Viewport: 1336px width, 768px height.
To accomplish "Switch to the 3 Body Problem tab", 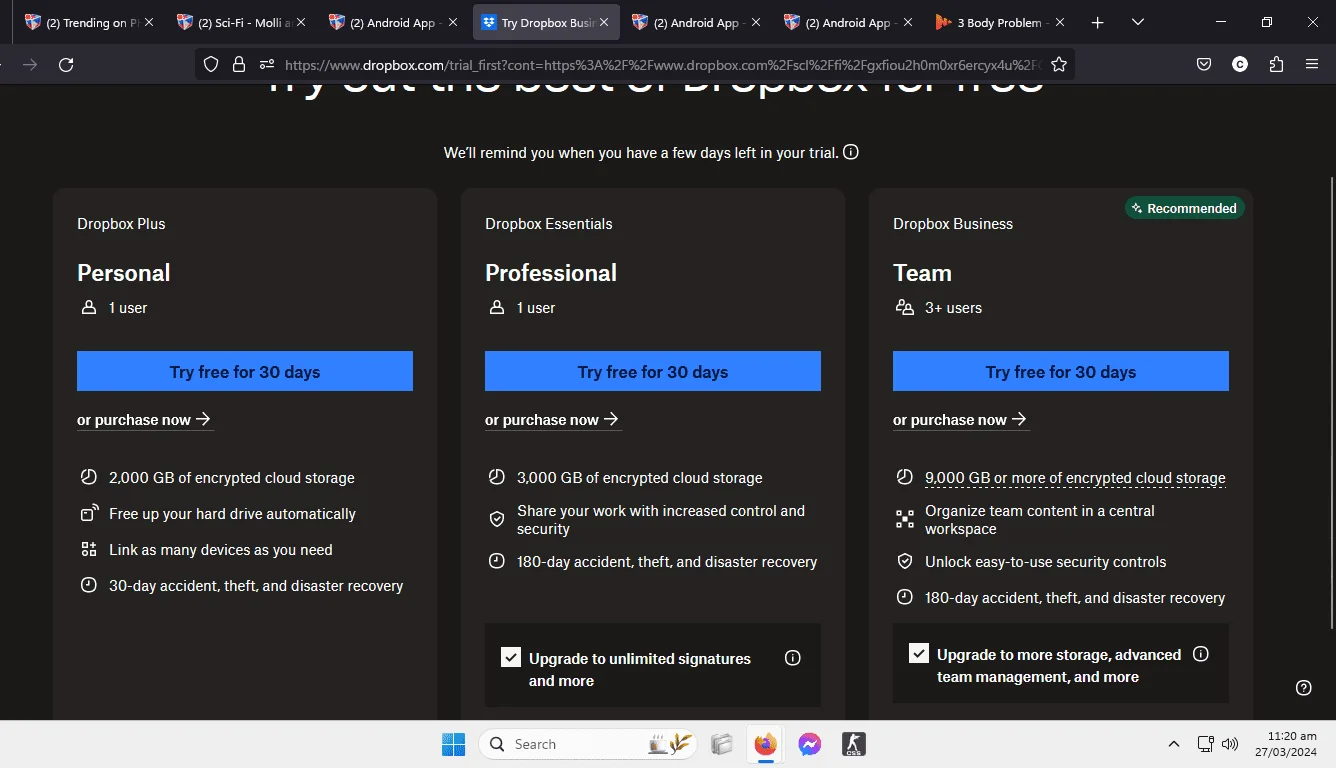I will (x=1000, y=23).
